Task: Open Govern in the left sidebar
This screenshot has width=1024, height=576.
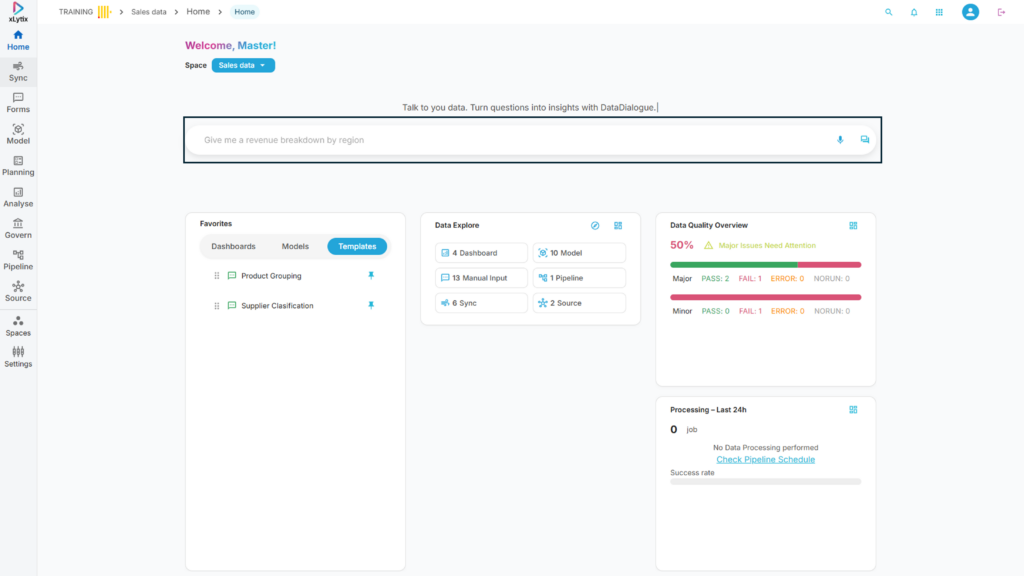Action: tap(18, 228)
